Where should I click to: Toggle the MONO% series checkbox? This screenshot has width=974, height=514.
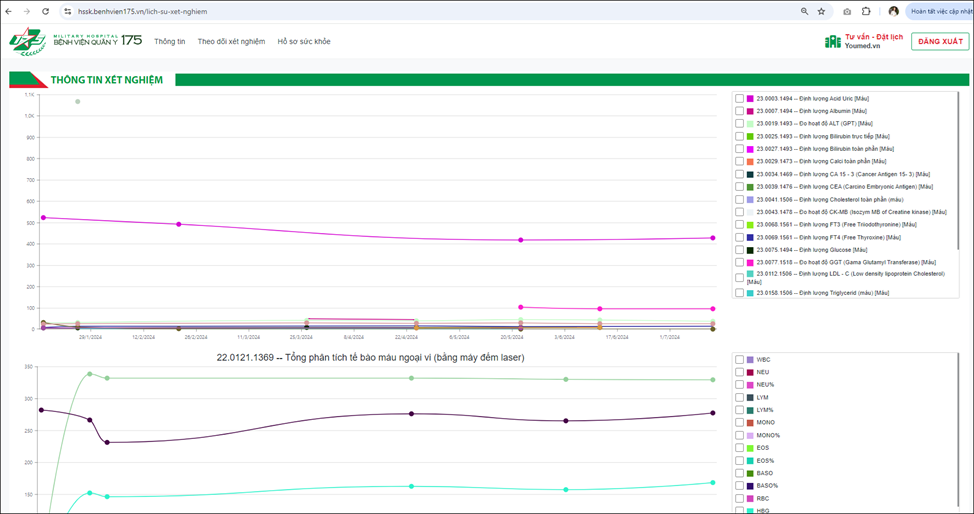click(x=739, y=435)
